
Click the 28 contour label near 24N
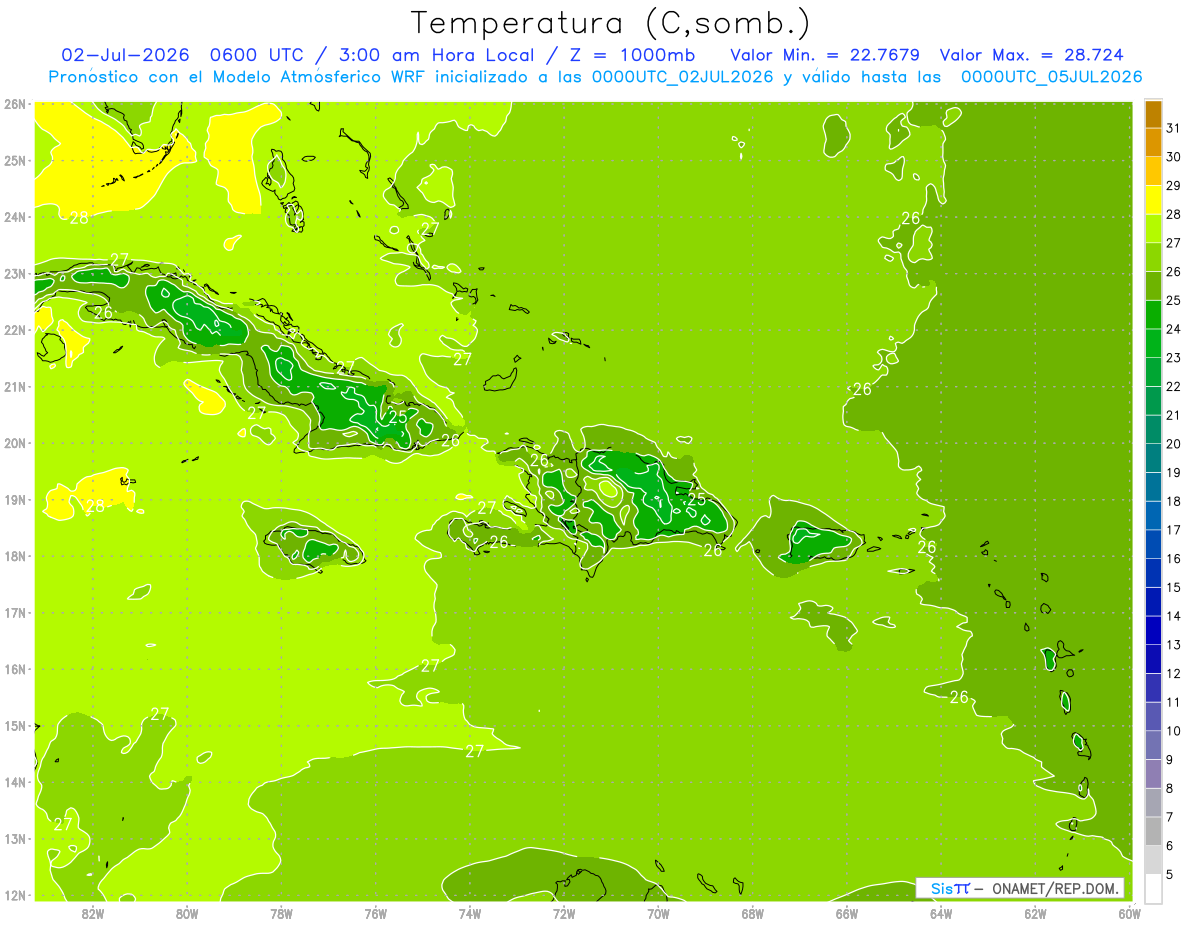[78, 218]
